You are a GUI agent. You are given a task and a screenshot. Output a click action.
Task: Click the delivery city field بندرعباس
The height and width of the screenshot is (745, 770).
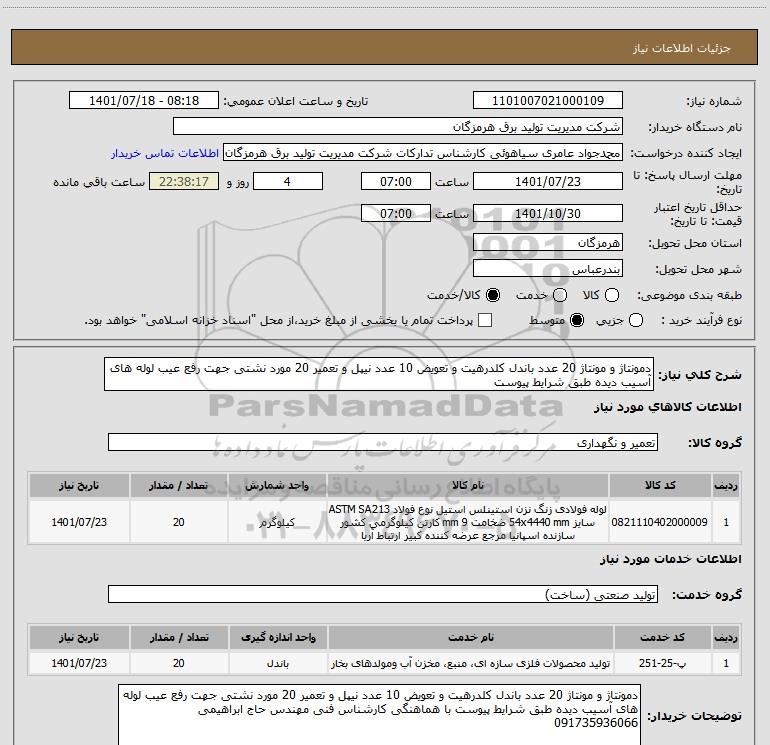tap(548, 268)
